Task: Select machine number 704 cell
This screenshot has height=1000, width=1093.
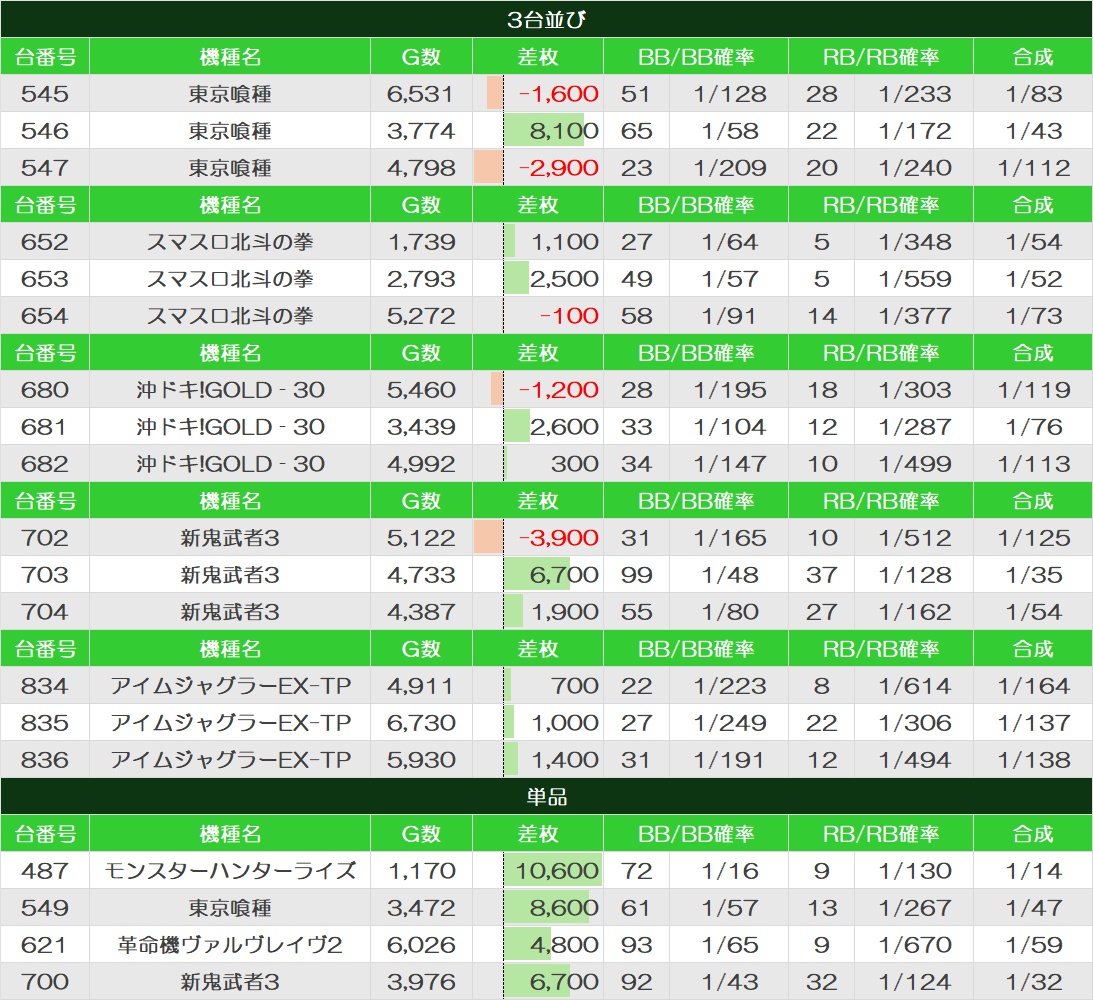Action: click(x=45, y=612)
